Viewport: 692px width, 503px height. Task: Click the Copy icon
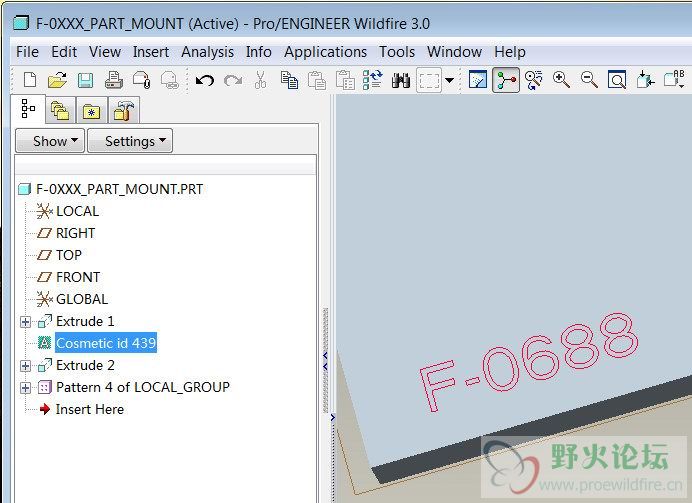pos(289,80)
